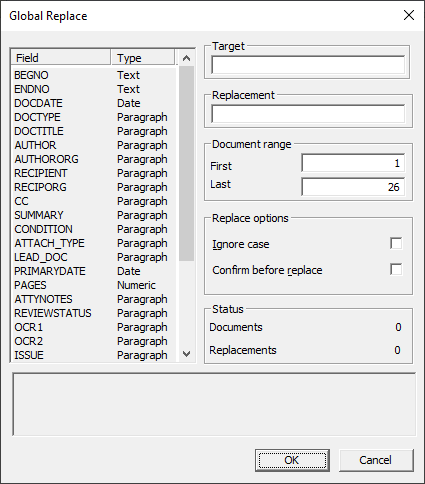The height and width of the screenshot is (484, 425).
Task: Pick the PRIMARYDATE field row
Action: pos(94,271)
